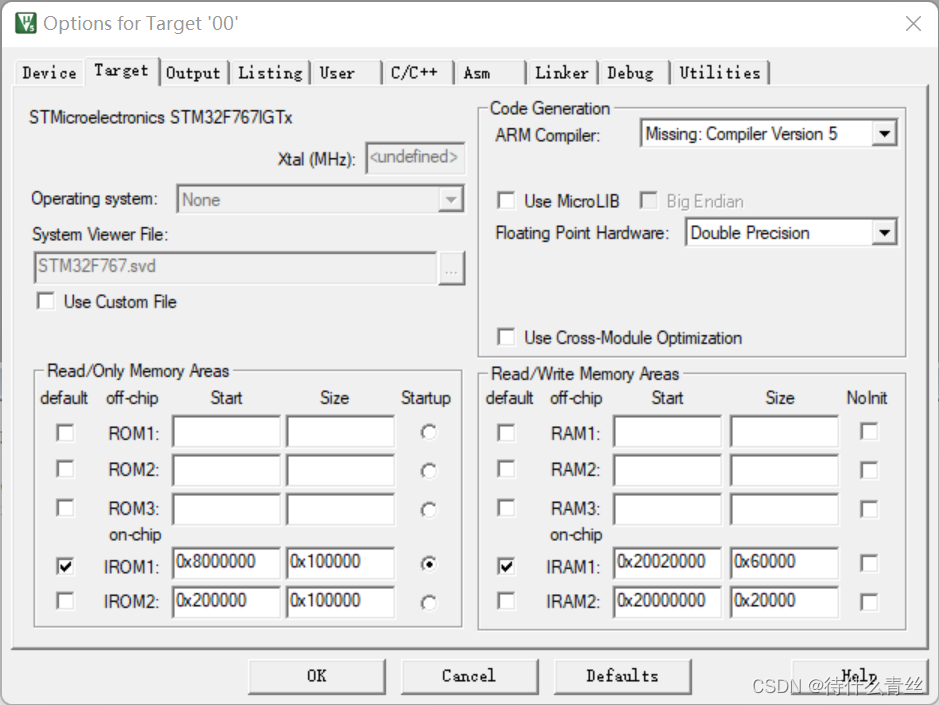
Task: Close the Options for Target dialog
Action: (913, 23)
